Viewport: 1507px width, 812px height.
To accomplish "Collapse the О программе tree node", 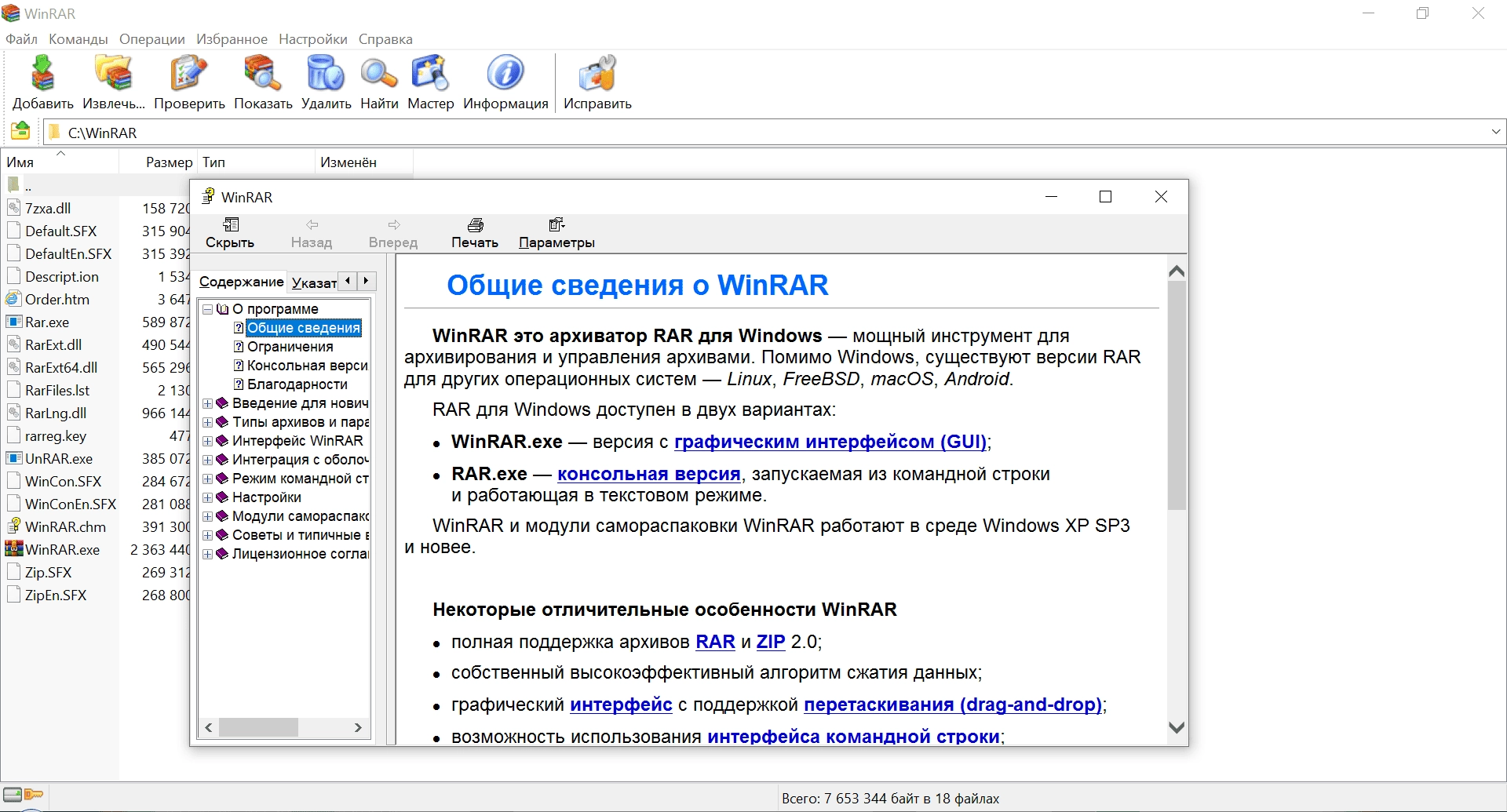I will [x=207, y=309].
